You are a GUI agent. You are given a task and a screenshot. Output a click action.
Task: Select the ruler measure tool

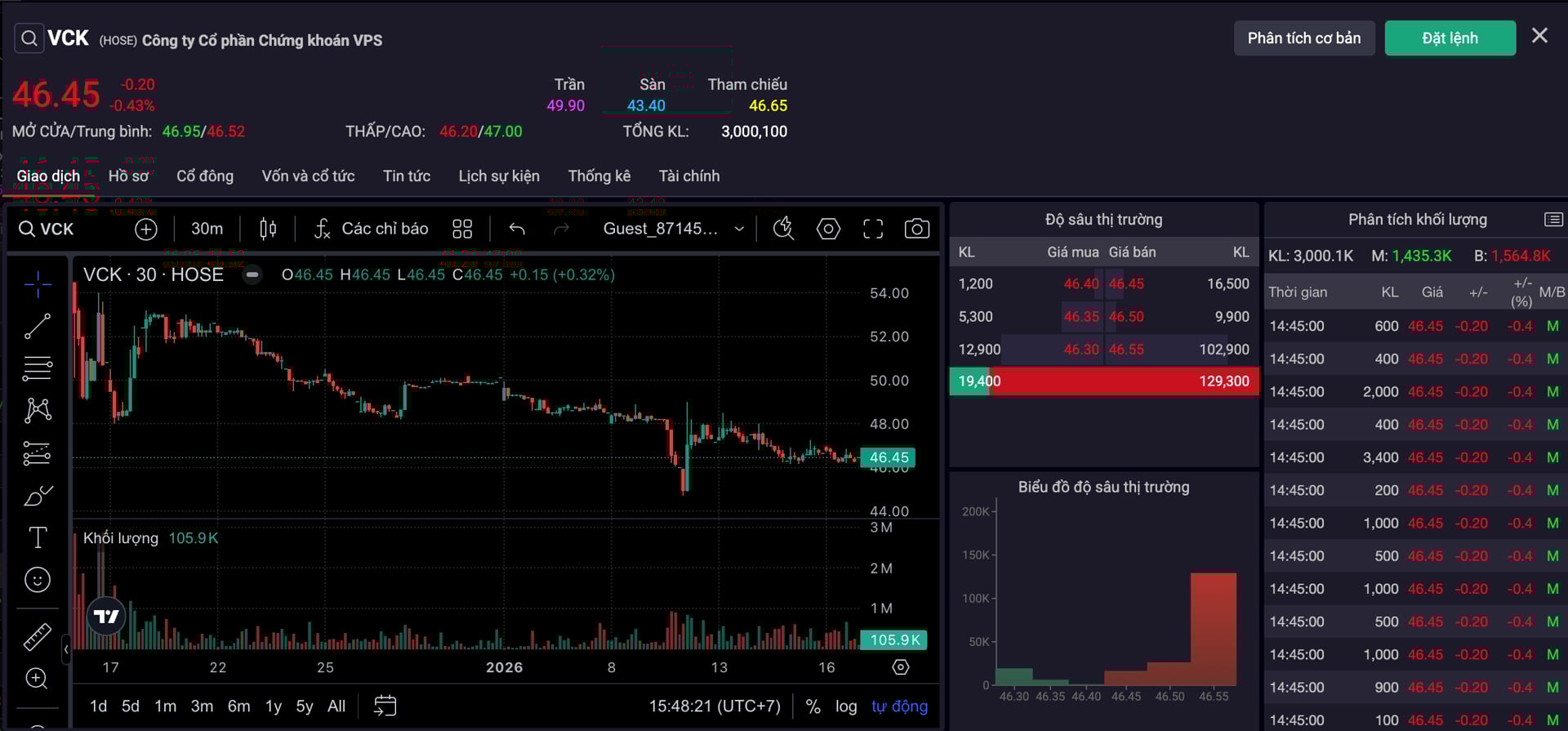(x=38, y=636)
